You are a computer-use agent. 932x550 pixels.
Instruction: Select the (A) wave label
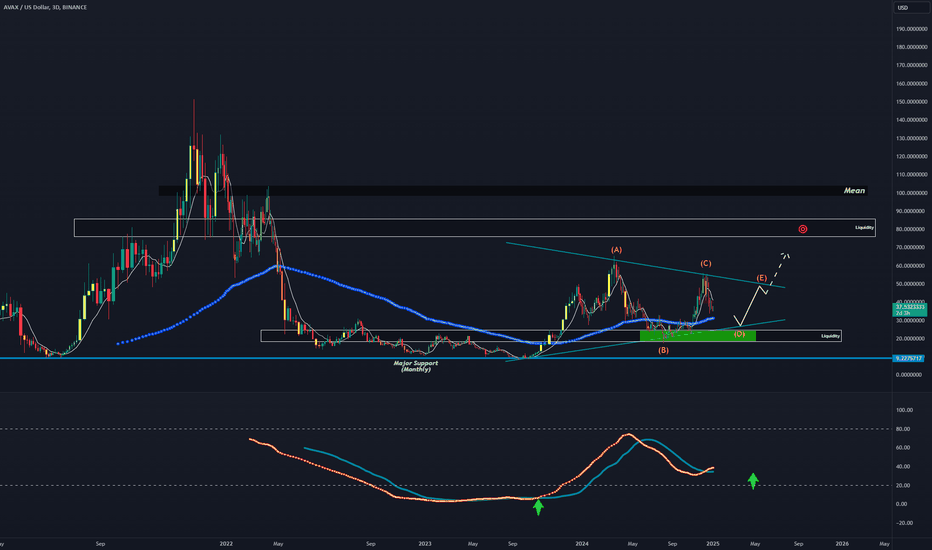pos(616,250)
